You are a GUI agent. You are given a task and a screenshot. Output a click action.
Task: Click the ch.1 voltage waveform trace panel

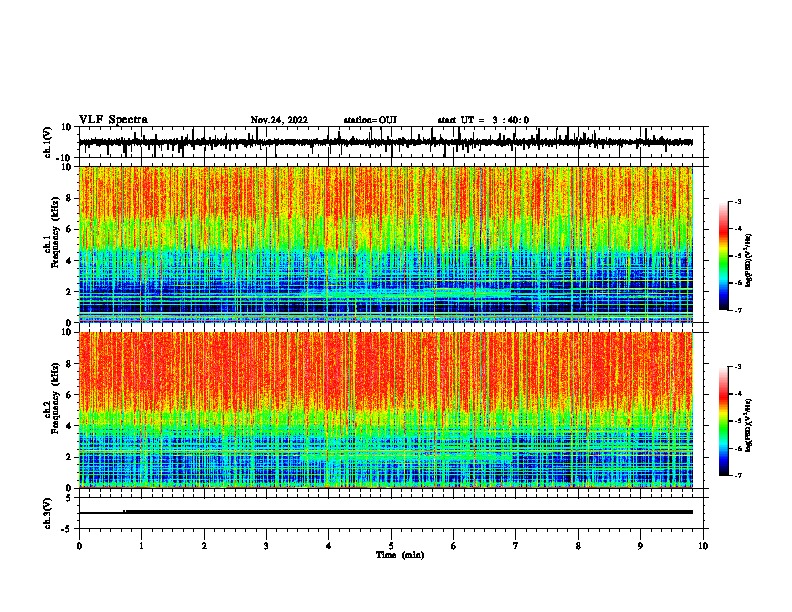click(x=391, y=142)
